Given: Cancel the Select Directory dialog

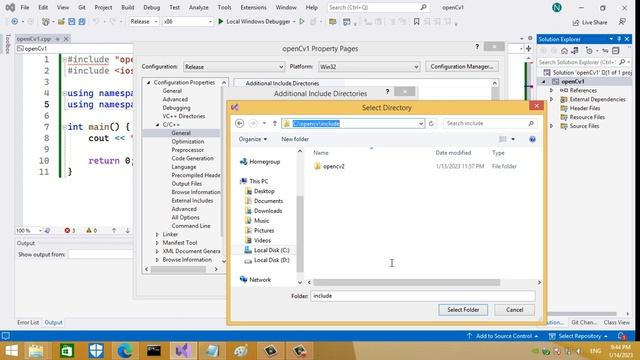Looking at the screenshot, I should 514,310.
